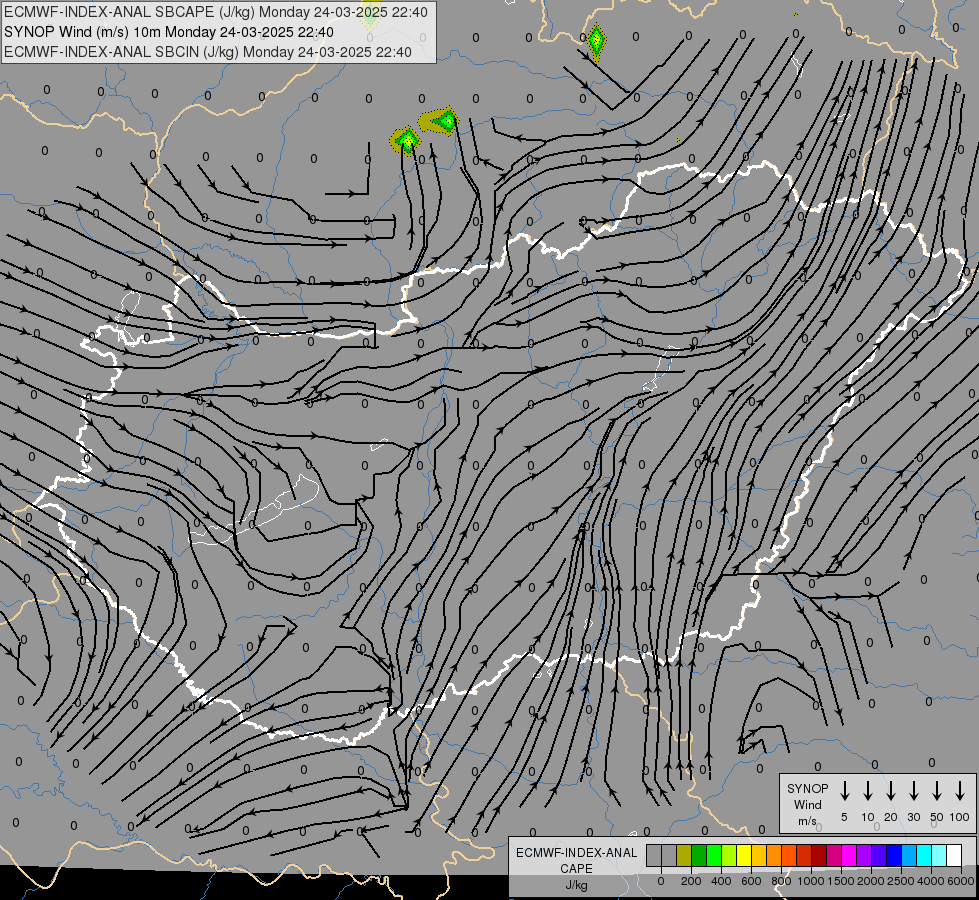The height and width of the screenshot is (900, 979).
Task: Click the wind arrow above the 10 m/s label
Action: (x=867, y=791)
